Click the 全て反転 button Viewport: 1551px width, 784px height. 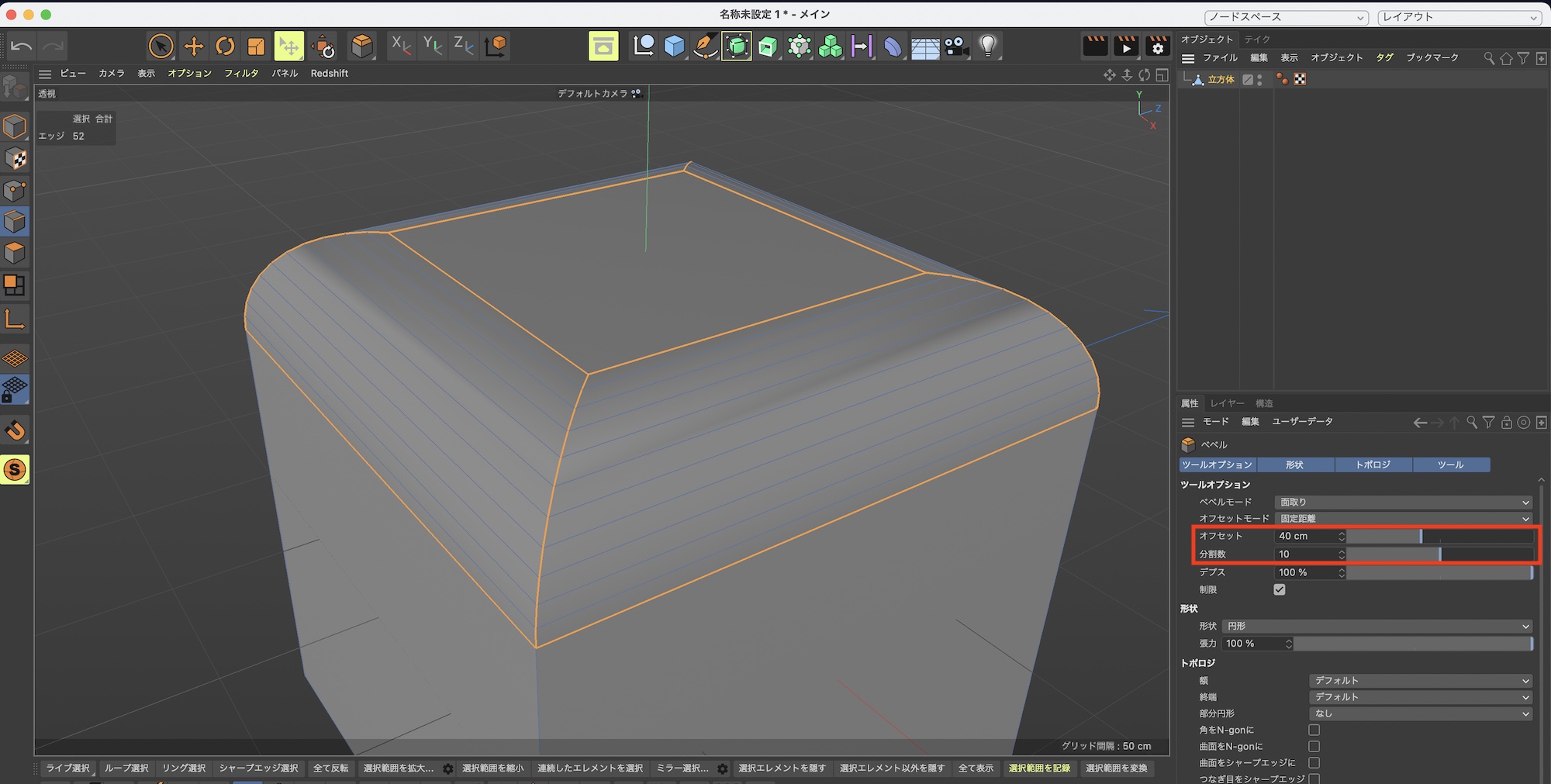(330, 768)
